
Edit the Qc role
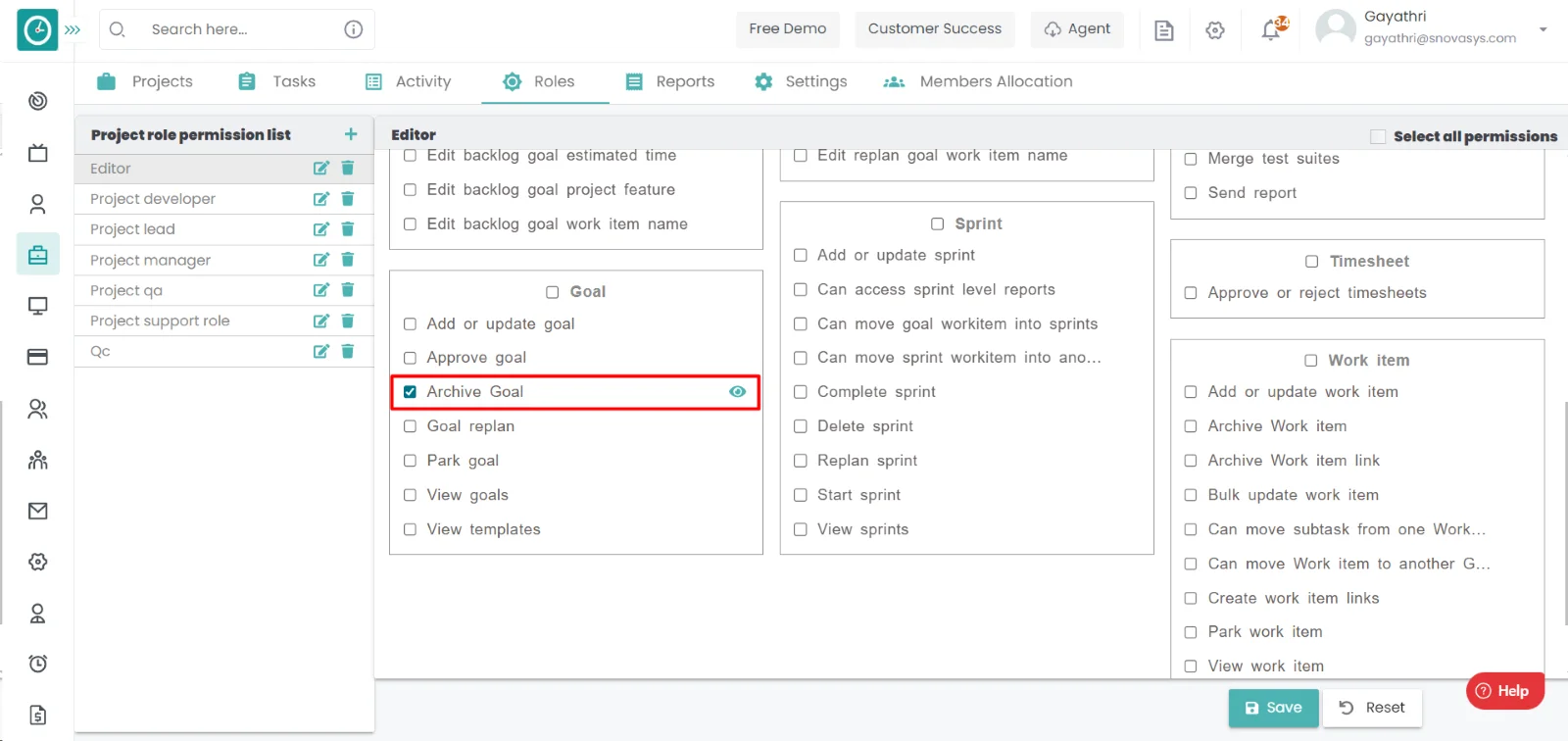click(320, 351)
